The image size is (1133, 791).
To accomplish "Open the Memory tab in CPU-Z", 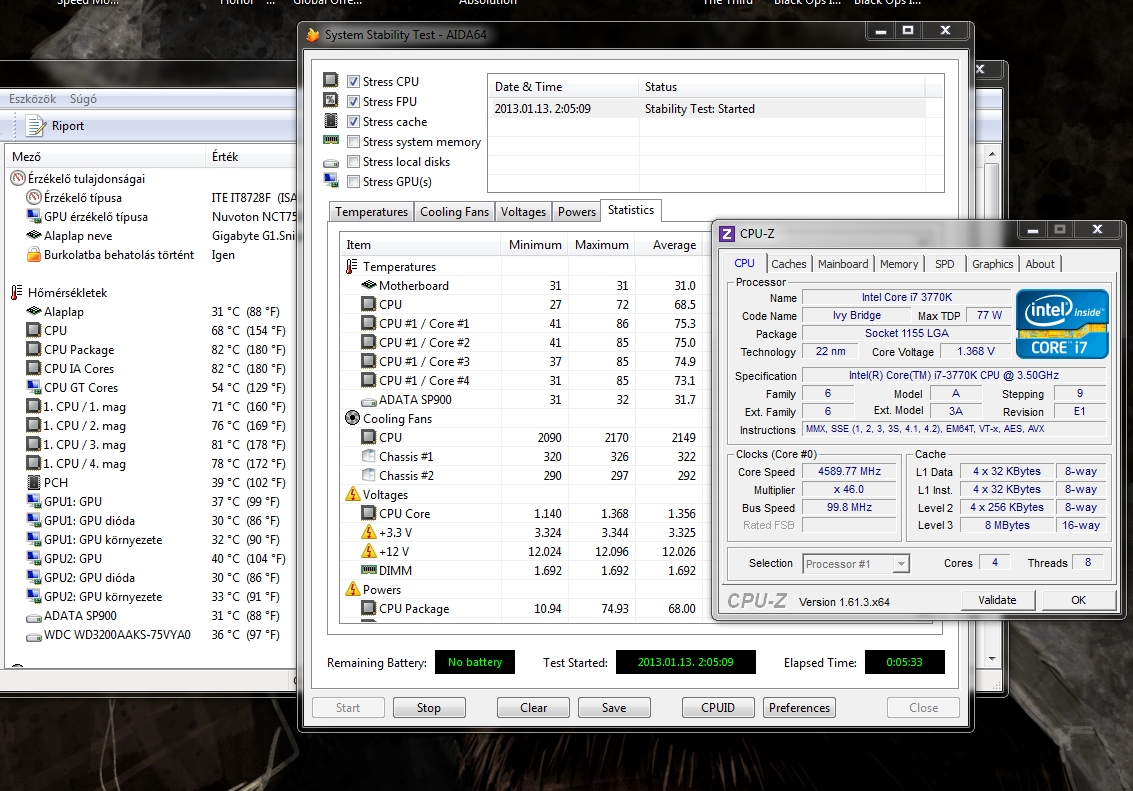I will (899, 264).
